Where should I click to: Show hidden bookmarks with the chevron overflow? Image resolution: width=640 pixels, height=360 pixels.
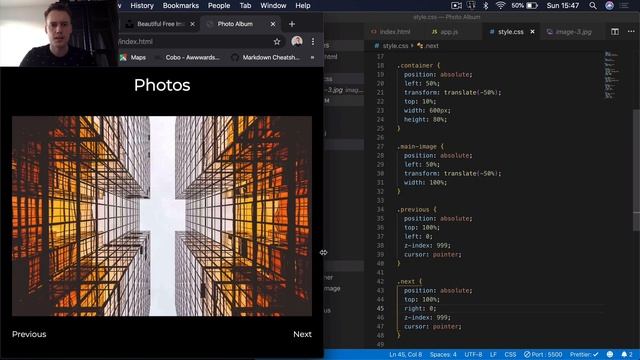tap(312, 58)
